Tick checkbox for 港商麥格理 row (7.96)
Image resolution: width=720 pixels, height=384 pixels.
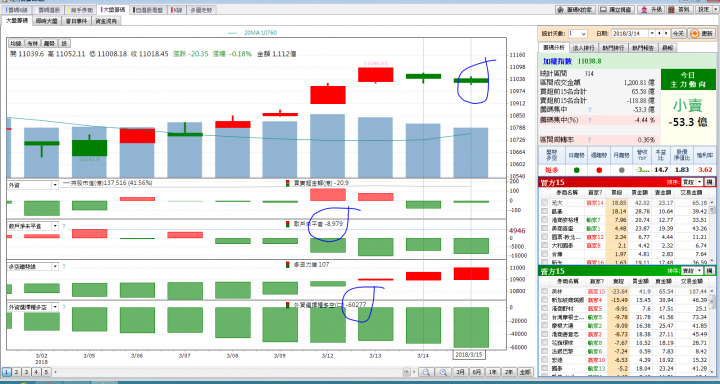click(545, 220)
